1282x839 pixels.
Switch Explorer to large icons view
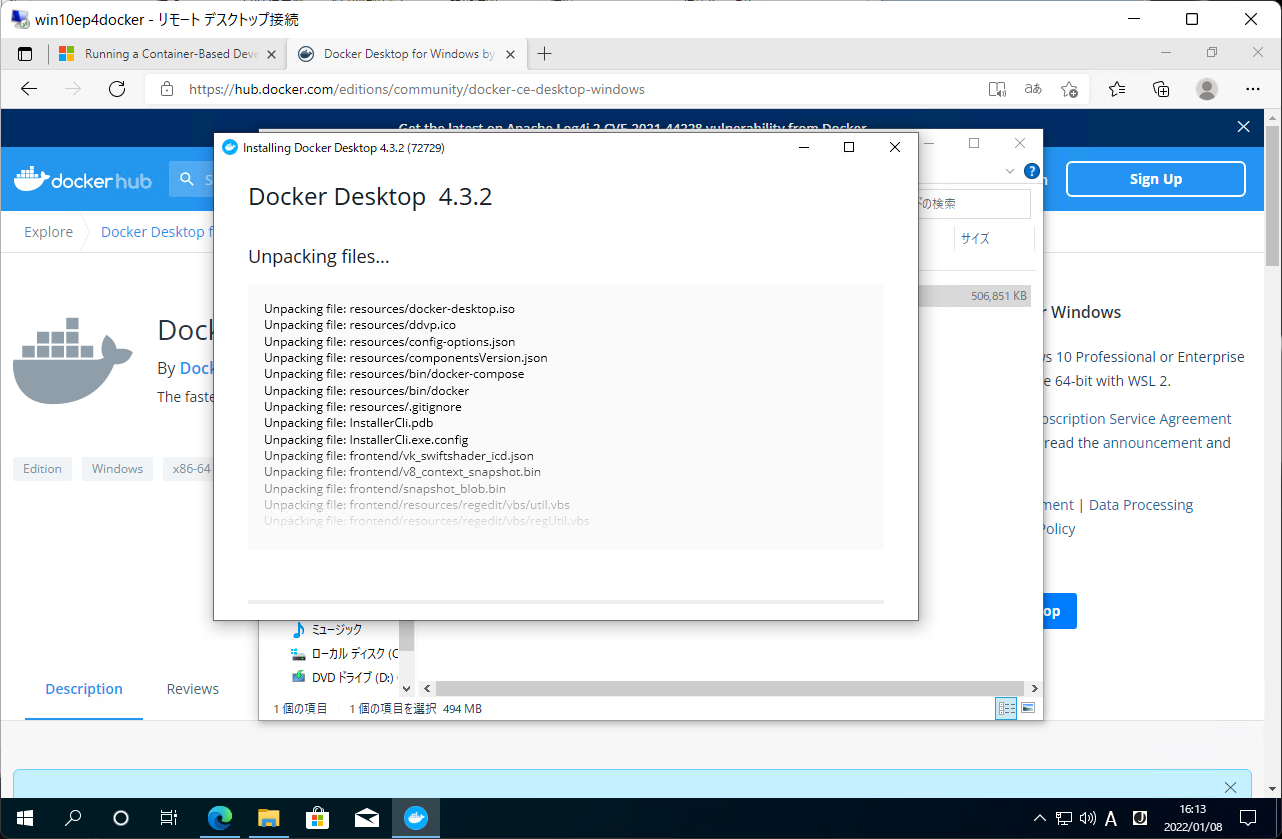(1028, 708)
